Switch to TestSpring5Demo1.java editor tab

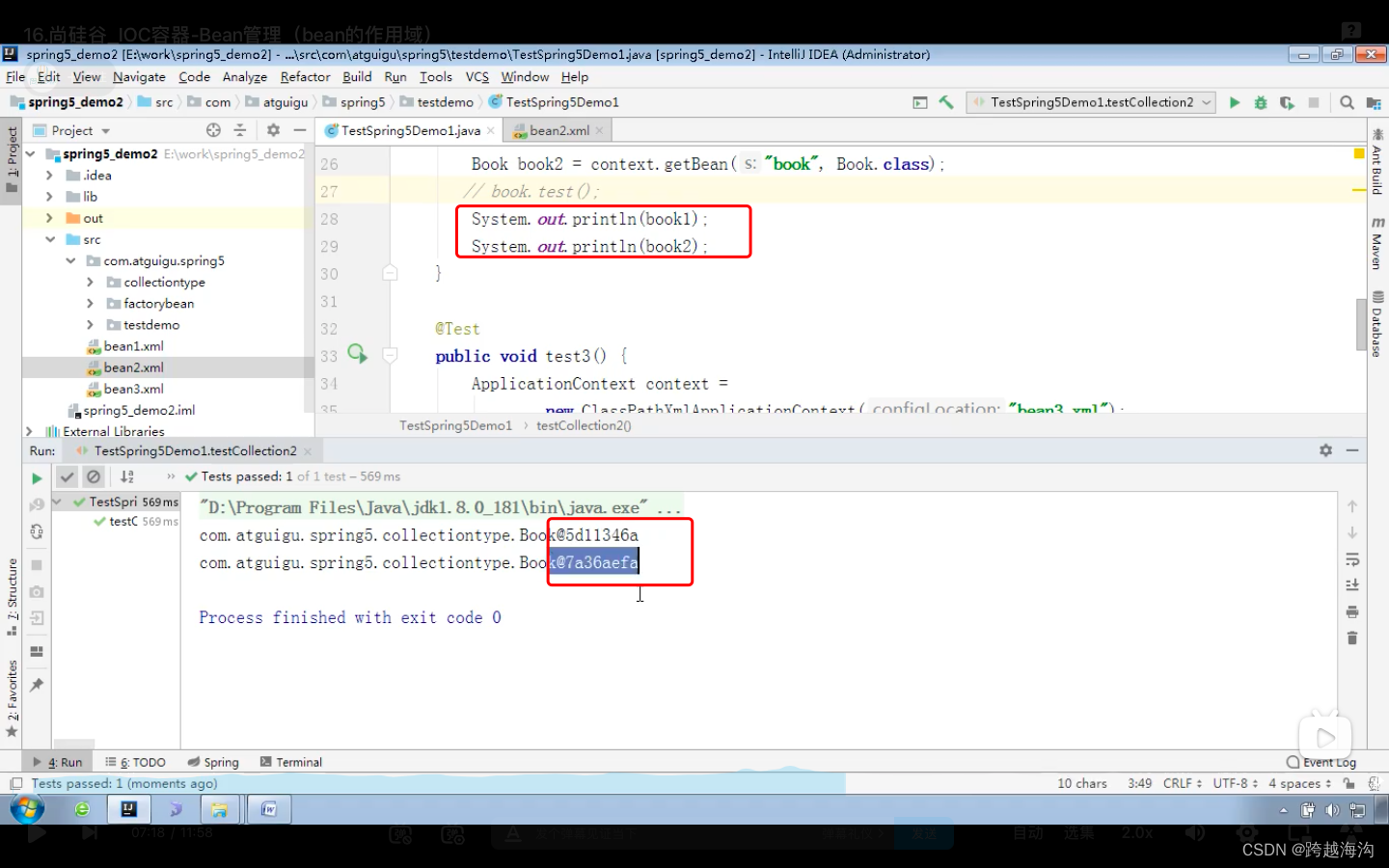pos(411,130)
